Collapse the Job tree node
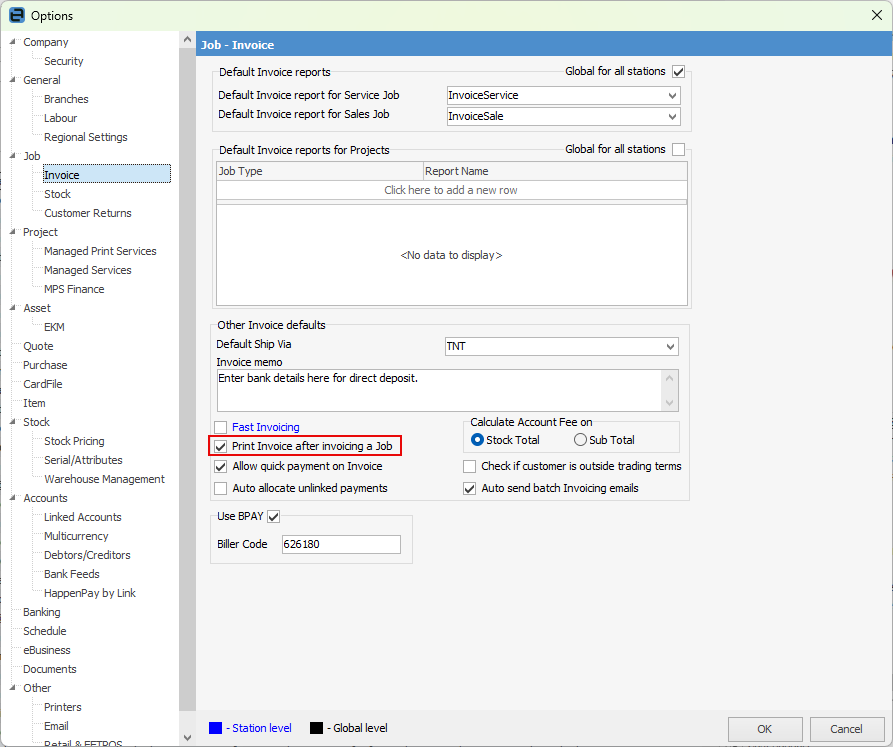 (13, 155)
